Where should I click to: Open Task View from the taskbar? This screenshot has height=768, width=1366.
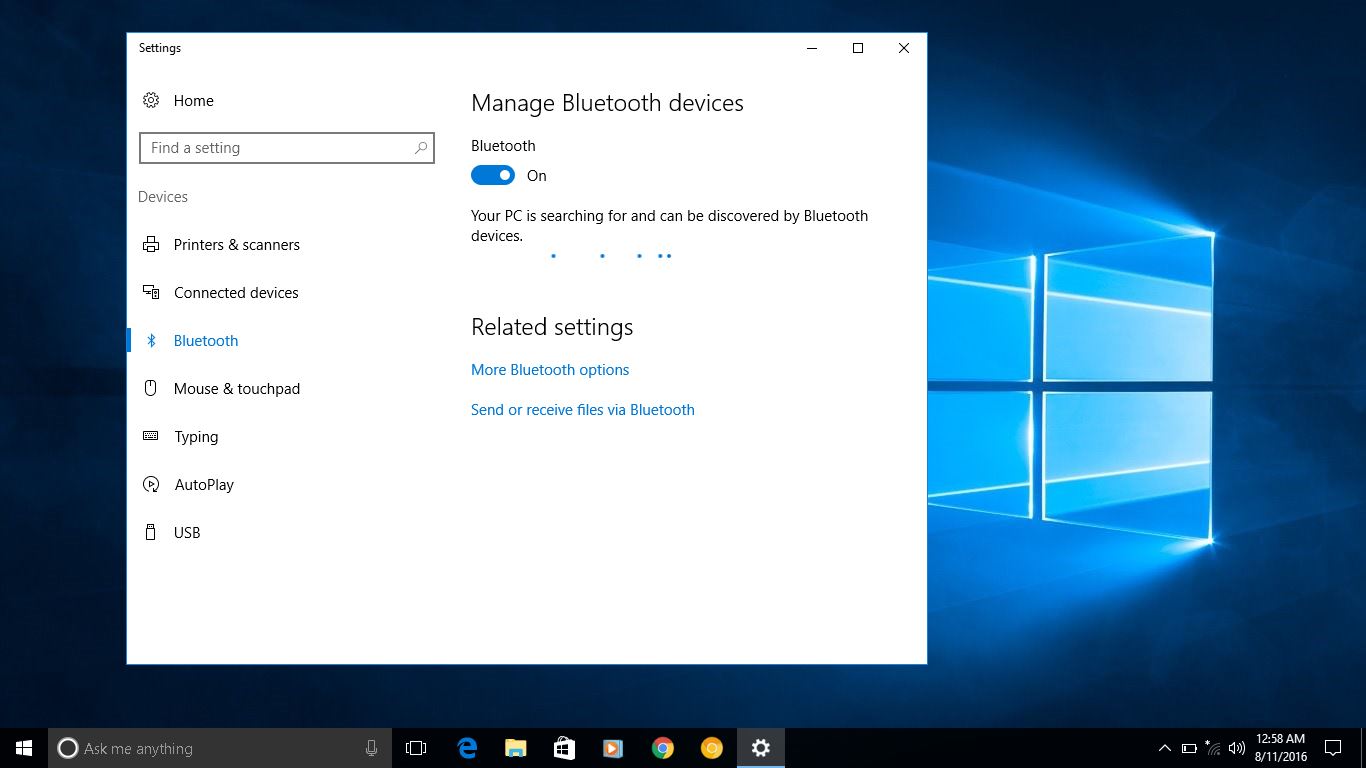pyautogui.click(x=416, y=748)
